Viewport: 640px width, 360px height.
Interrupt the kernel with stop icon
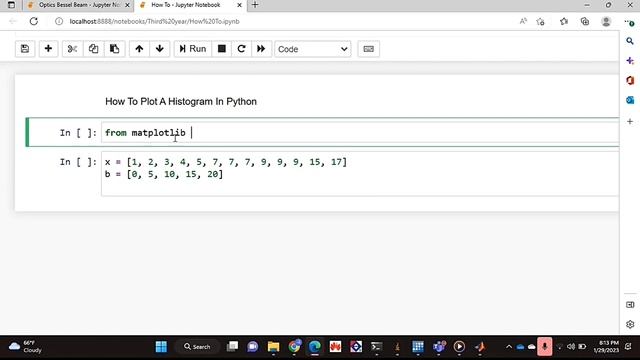tap(222, 49)
